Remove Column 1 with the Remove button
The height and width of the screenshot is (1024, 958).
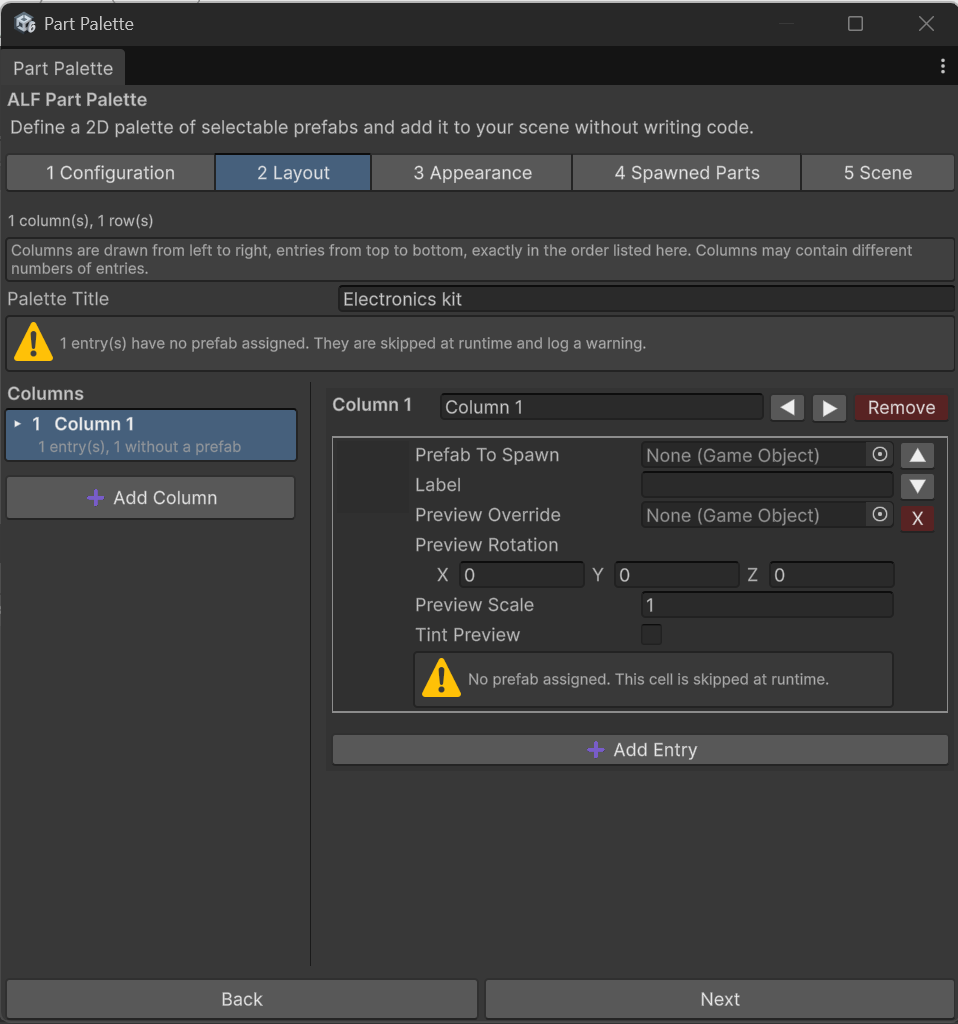tap(901, 408)
